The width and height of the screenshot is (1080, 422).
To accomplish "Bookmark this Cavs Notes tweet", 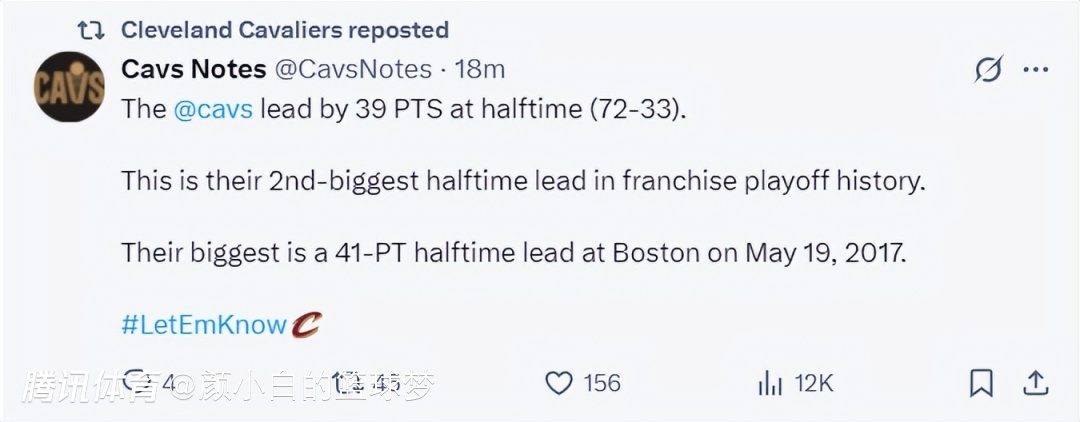I will pos(982,383).
